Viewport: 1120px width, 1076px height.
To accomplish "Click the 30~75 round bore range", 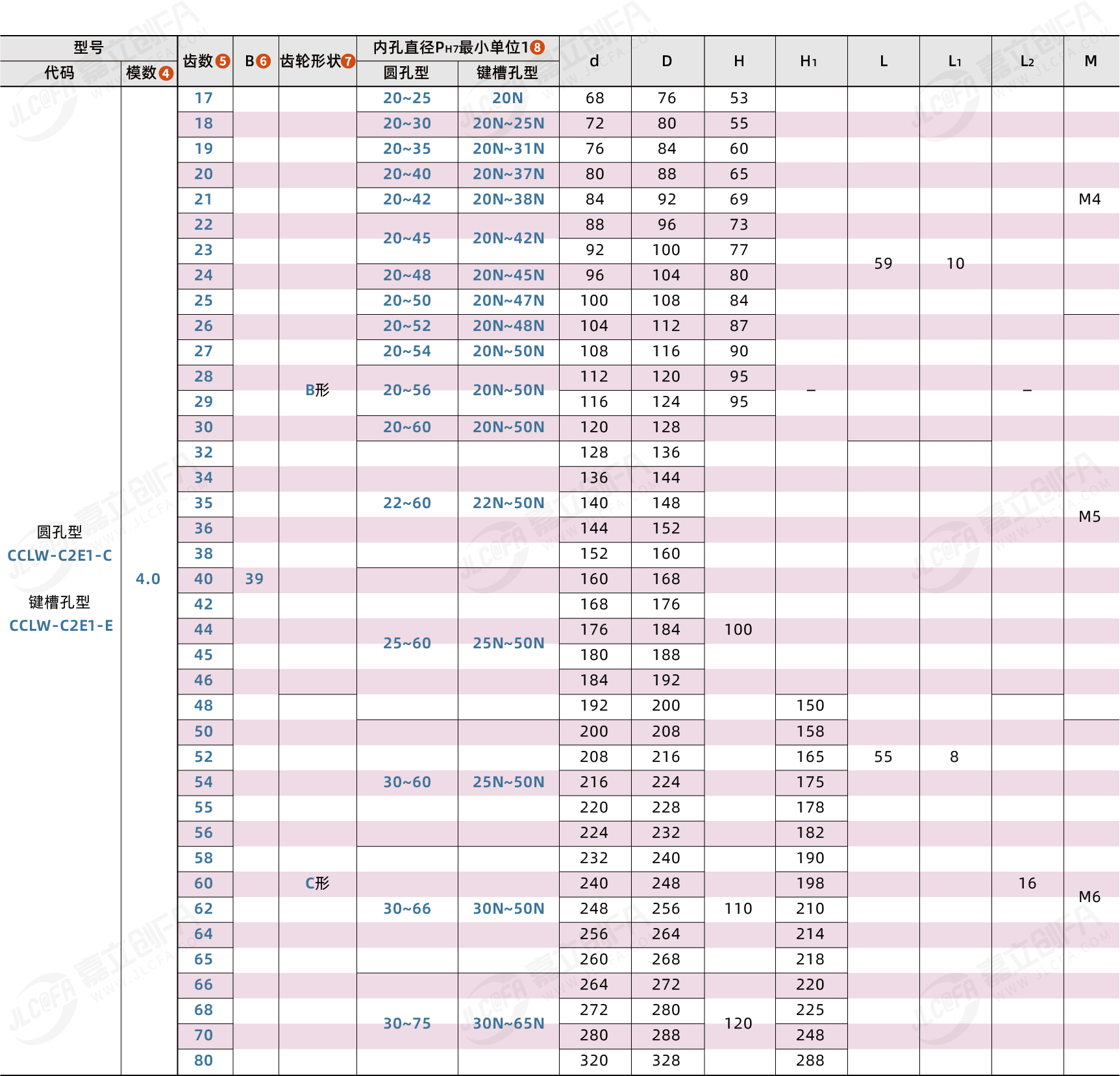I will tap(407, 1023).
